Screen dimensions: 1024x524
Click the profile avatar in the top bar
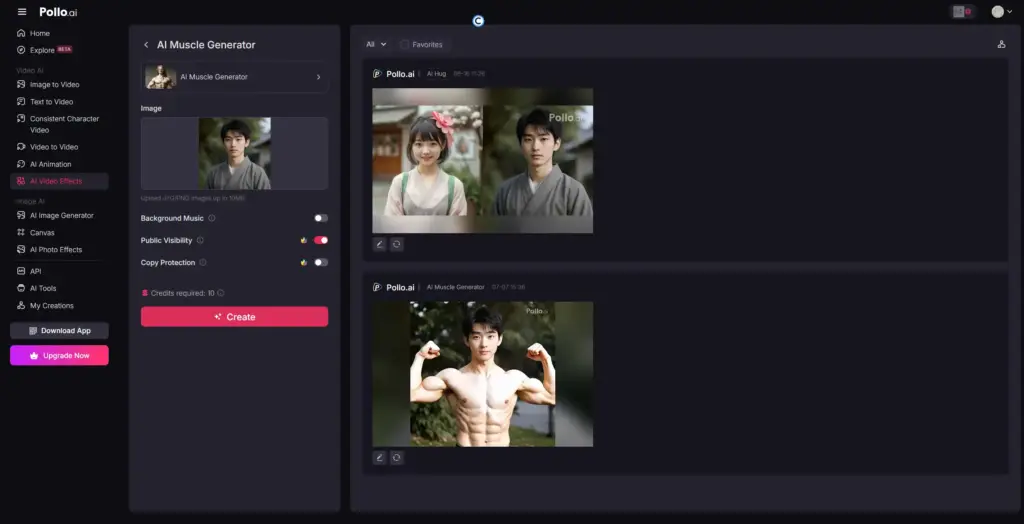(x=997, y=12)
